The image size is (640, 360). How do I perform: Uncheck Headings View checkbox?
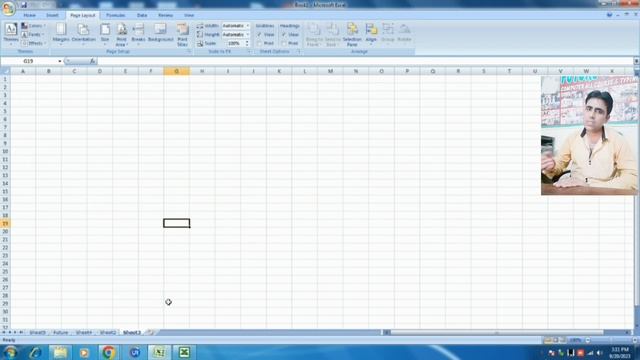[284, 35]
